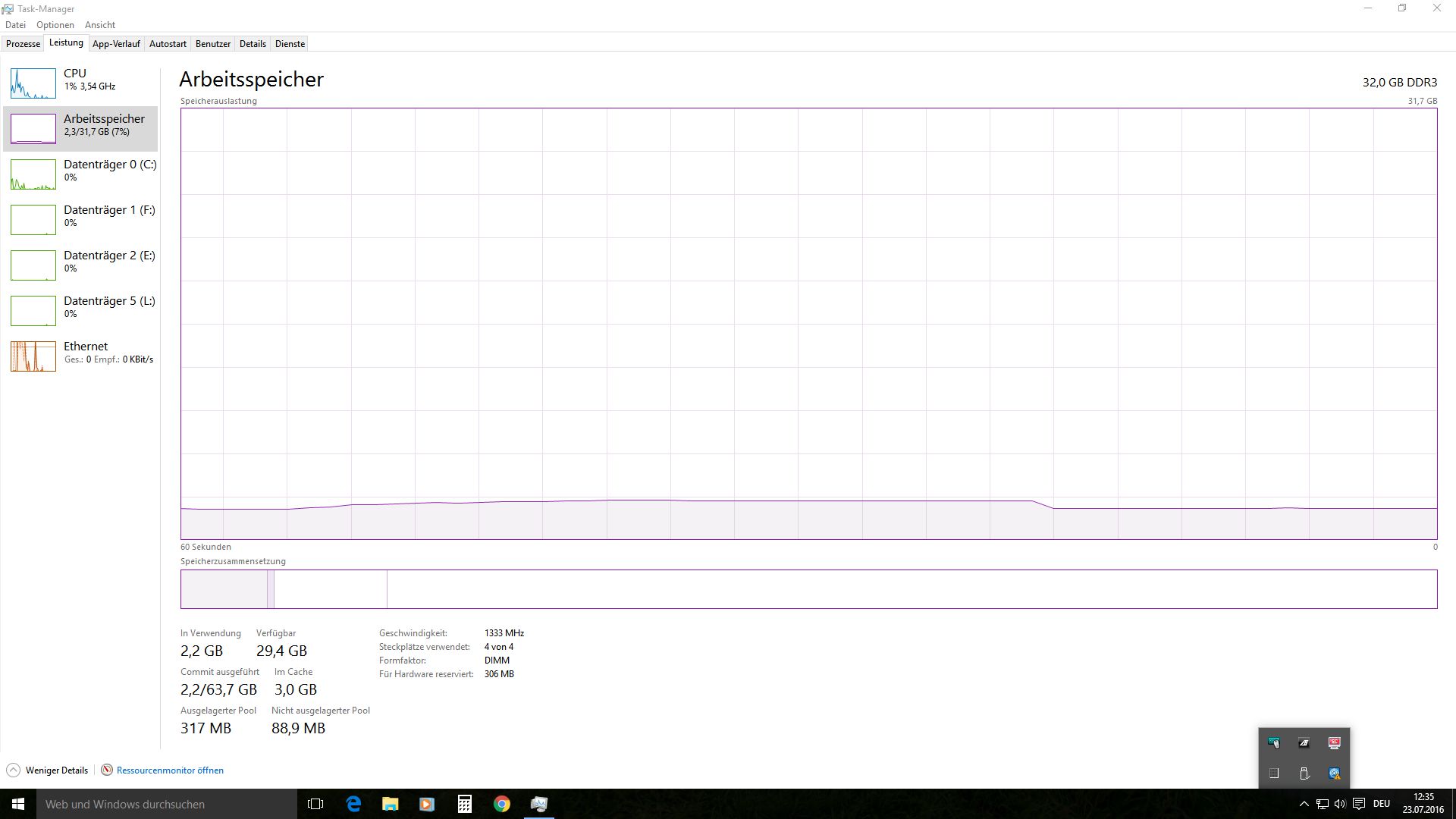Open volume control speaker icon
This screenshot has width=1456, height=819.
[x=1340, y=804]
